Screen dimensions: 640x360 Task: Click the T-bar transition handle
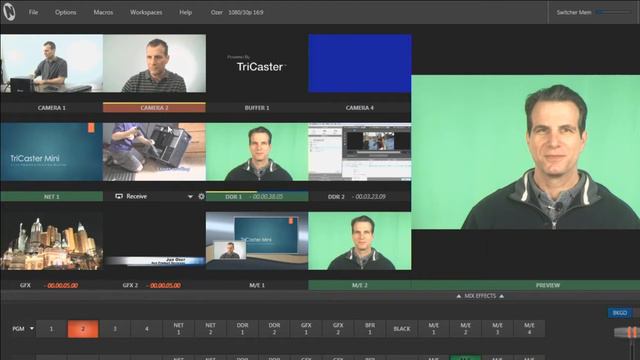point(628,332)
